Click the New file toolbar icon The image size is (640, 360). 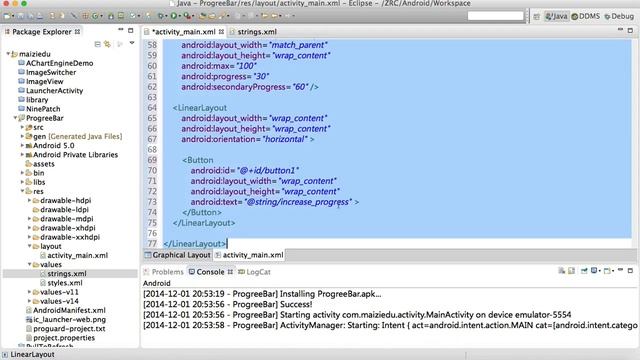(7, 16)
